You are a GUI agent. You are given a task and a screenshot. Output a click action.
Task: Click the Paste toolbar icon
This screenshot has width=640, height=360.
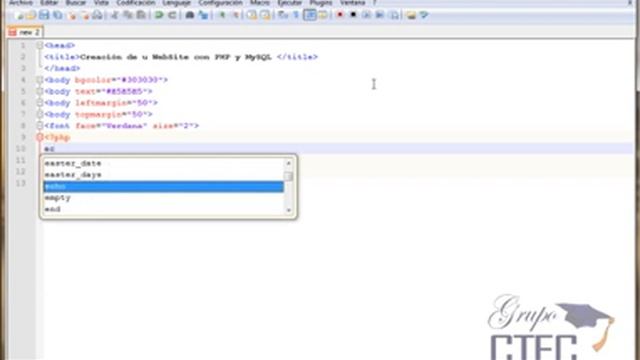[141, 16]
